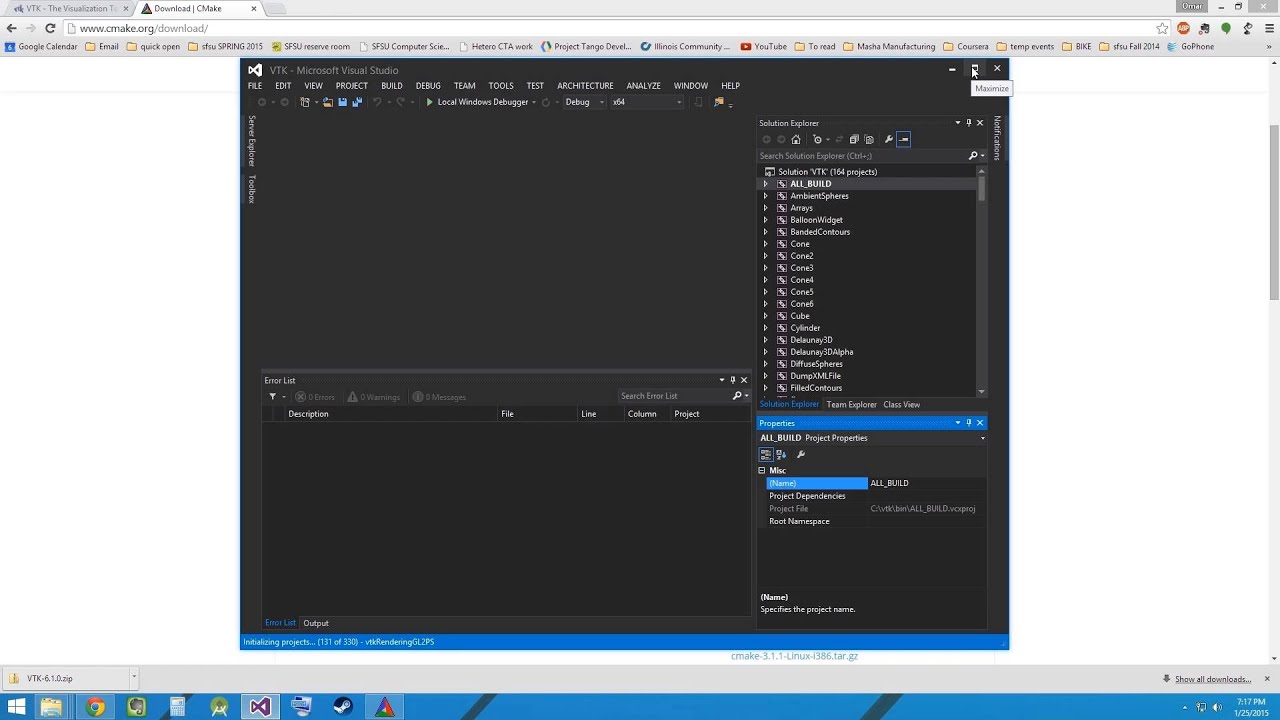Screen dimensions: 1280x720
Task: Close the Properties panel
Action: point(980,423)
